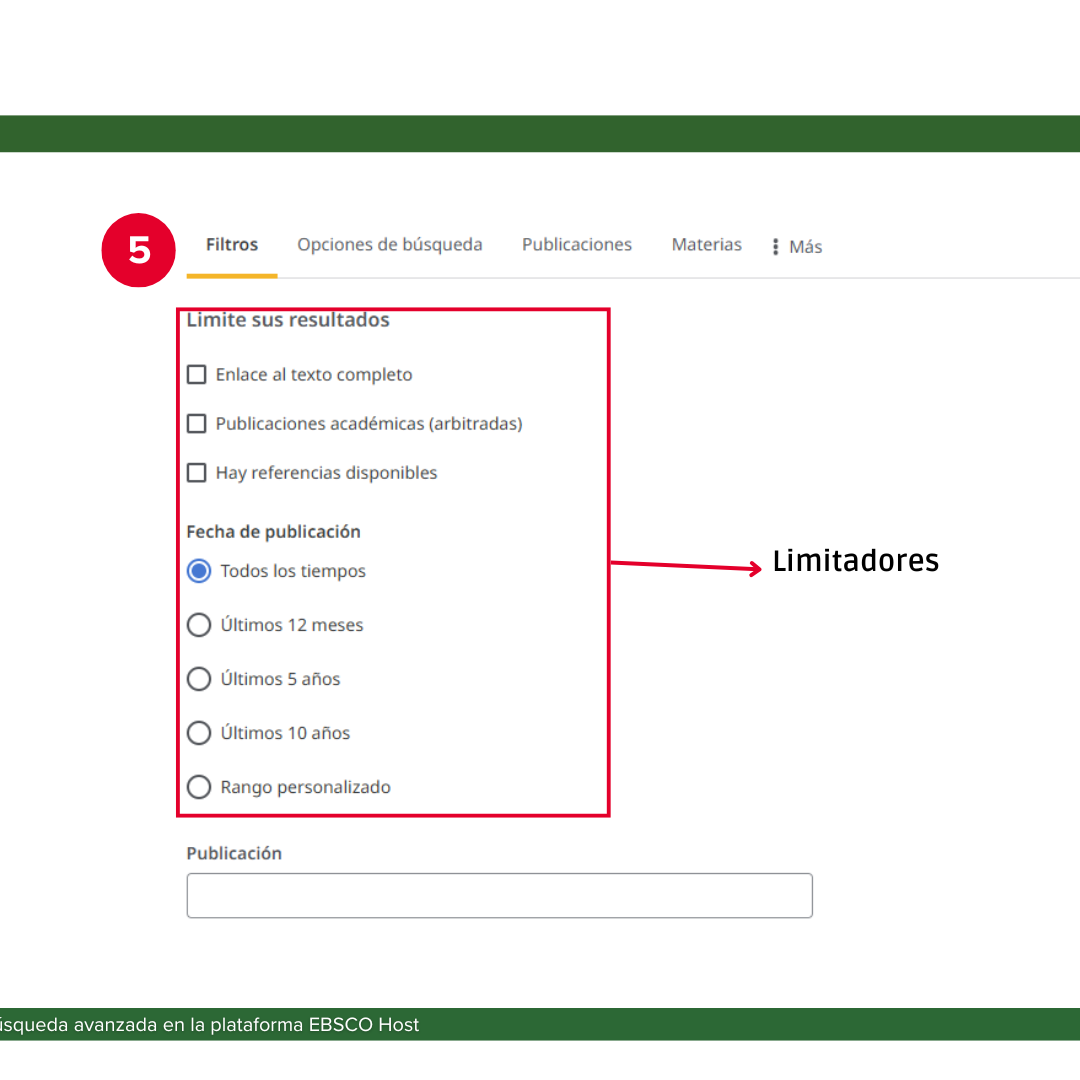1080x1080 pixels.
Task: Enable Hay referencias disponibles filter
Action: tap(196, 472)
